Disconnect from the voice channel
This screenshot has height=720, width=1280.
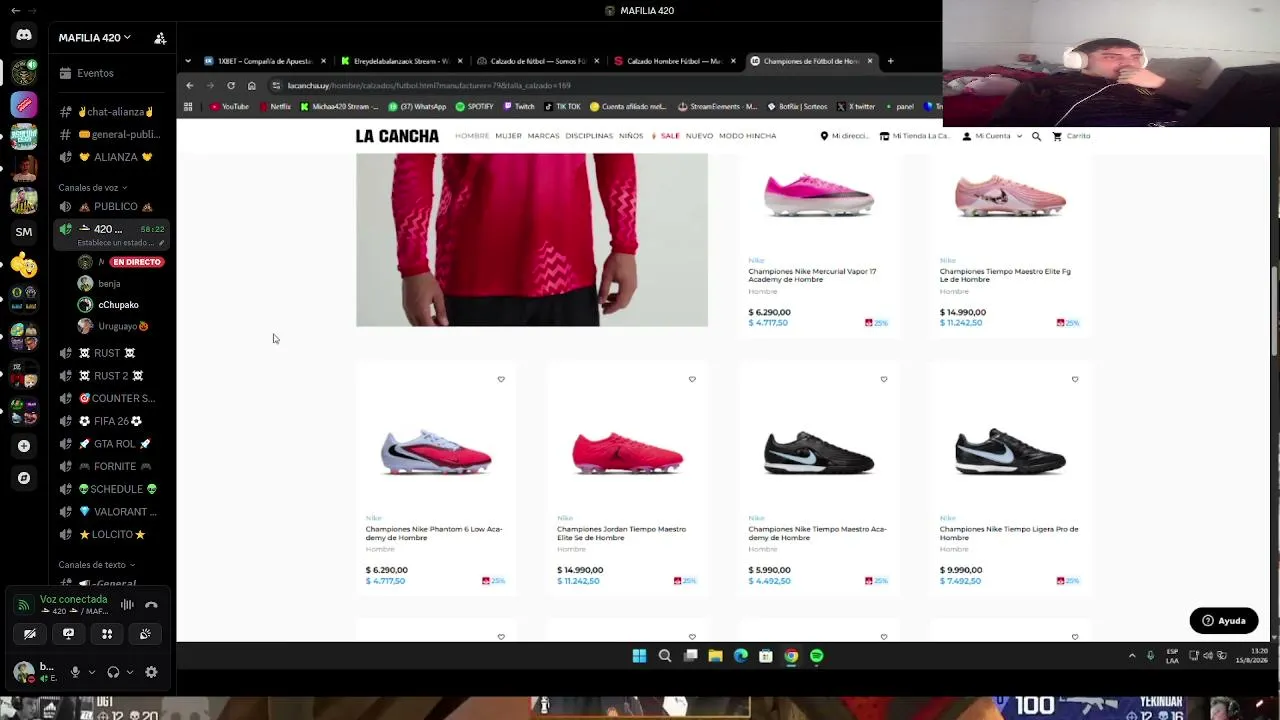pos(151,605)
